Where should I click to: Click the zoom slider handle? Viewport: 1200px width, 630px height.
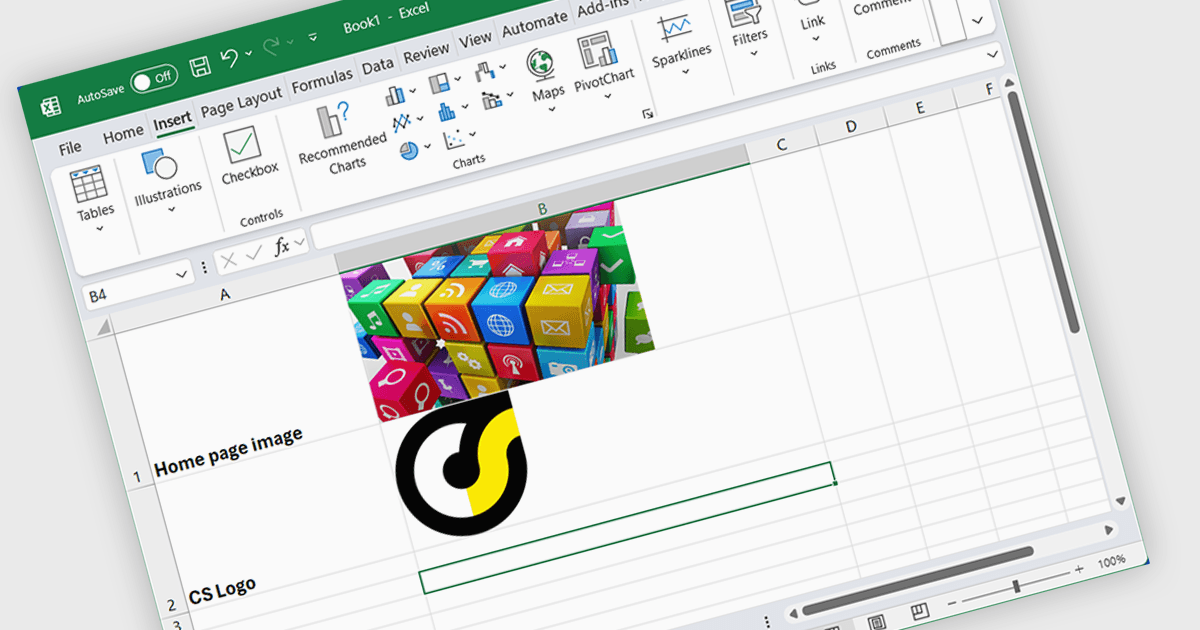1016,586
